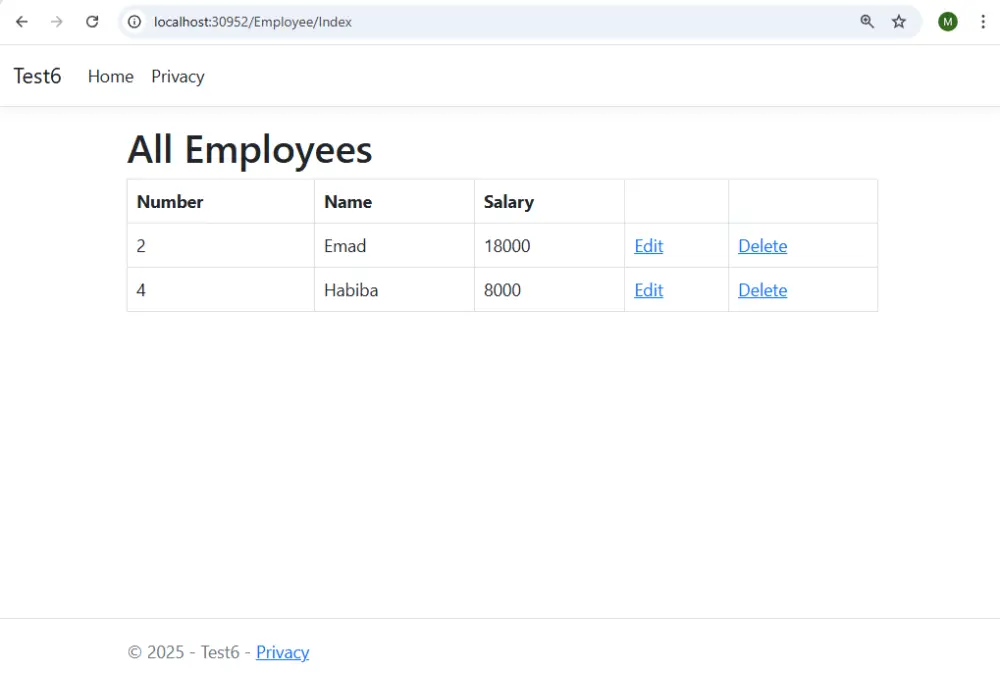Click the Test6 brand link
The image size is (1000, 673).
(x=37, y=75)
